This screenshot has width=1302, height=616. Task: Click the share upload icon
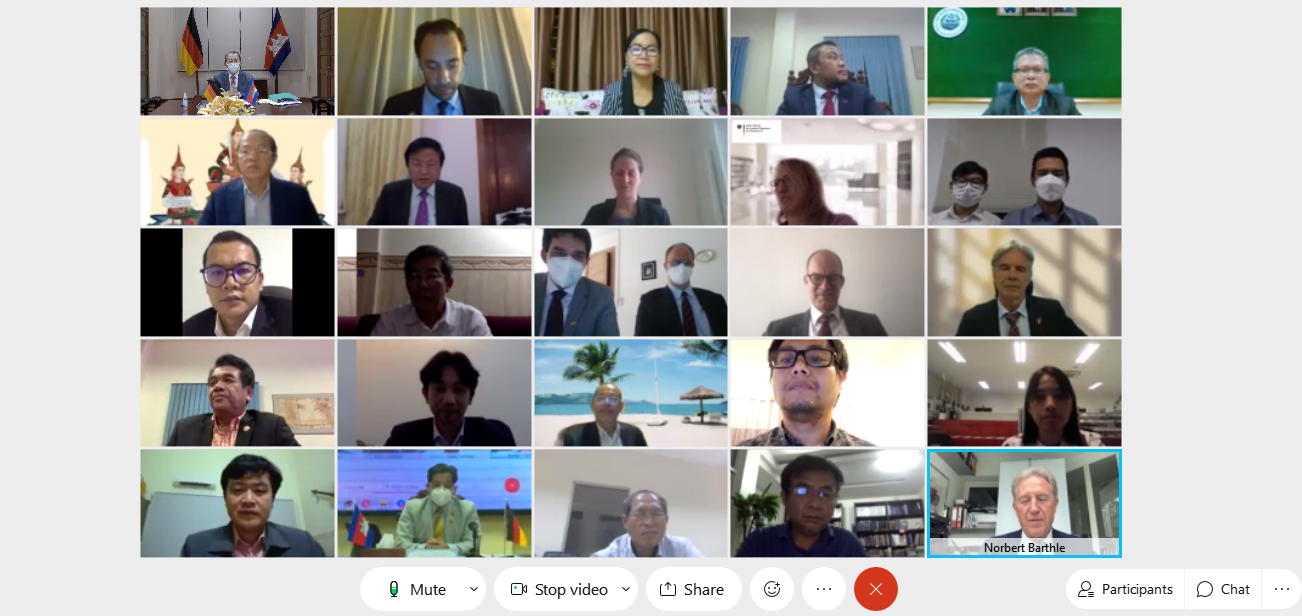click(668, 589)
